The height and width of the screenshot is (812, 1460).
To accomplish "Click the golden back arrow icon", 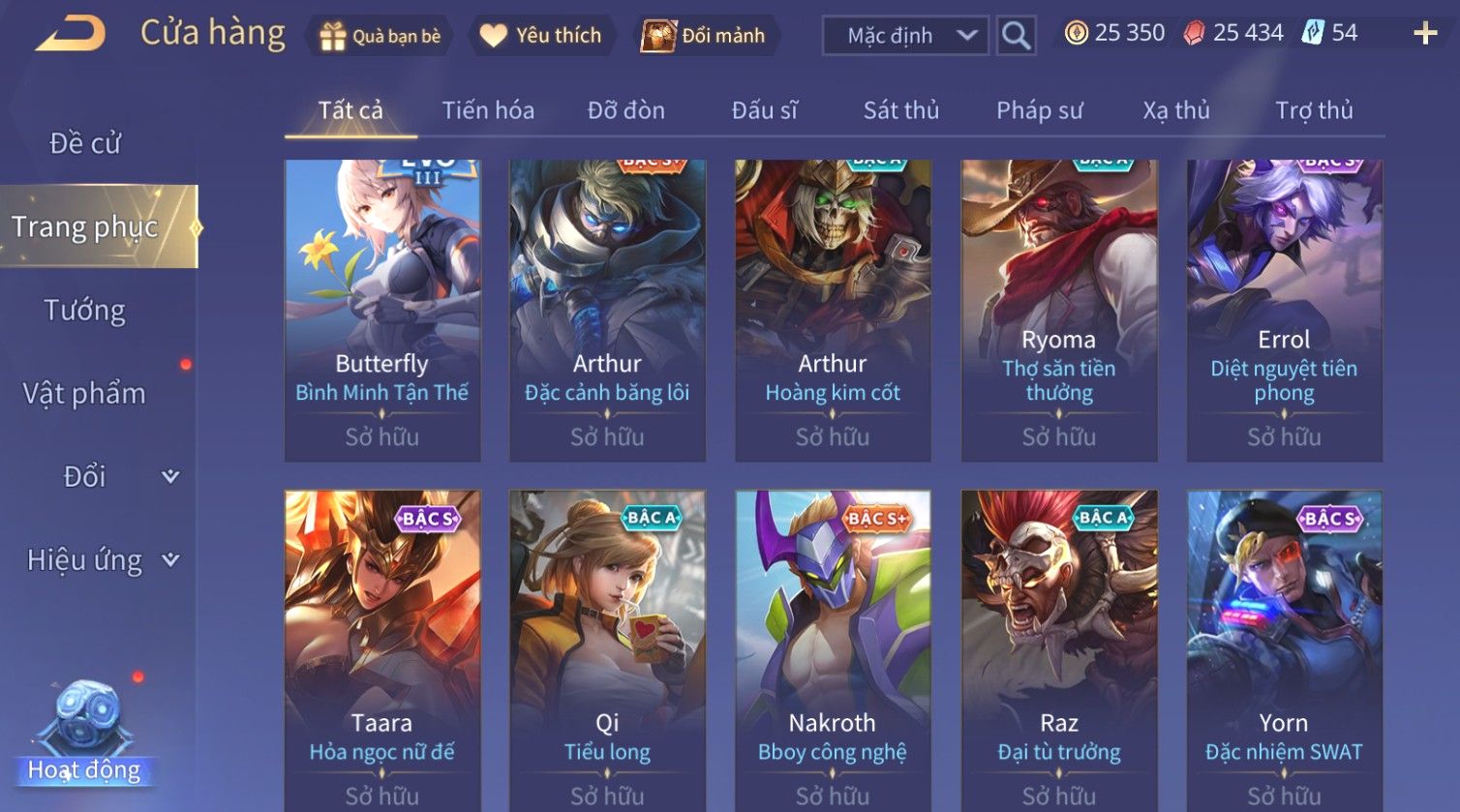I will tap(71, 35).
